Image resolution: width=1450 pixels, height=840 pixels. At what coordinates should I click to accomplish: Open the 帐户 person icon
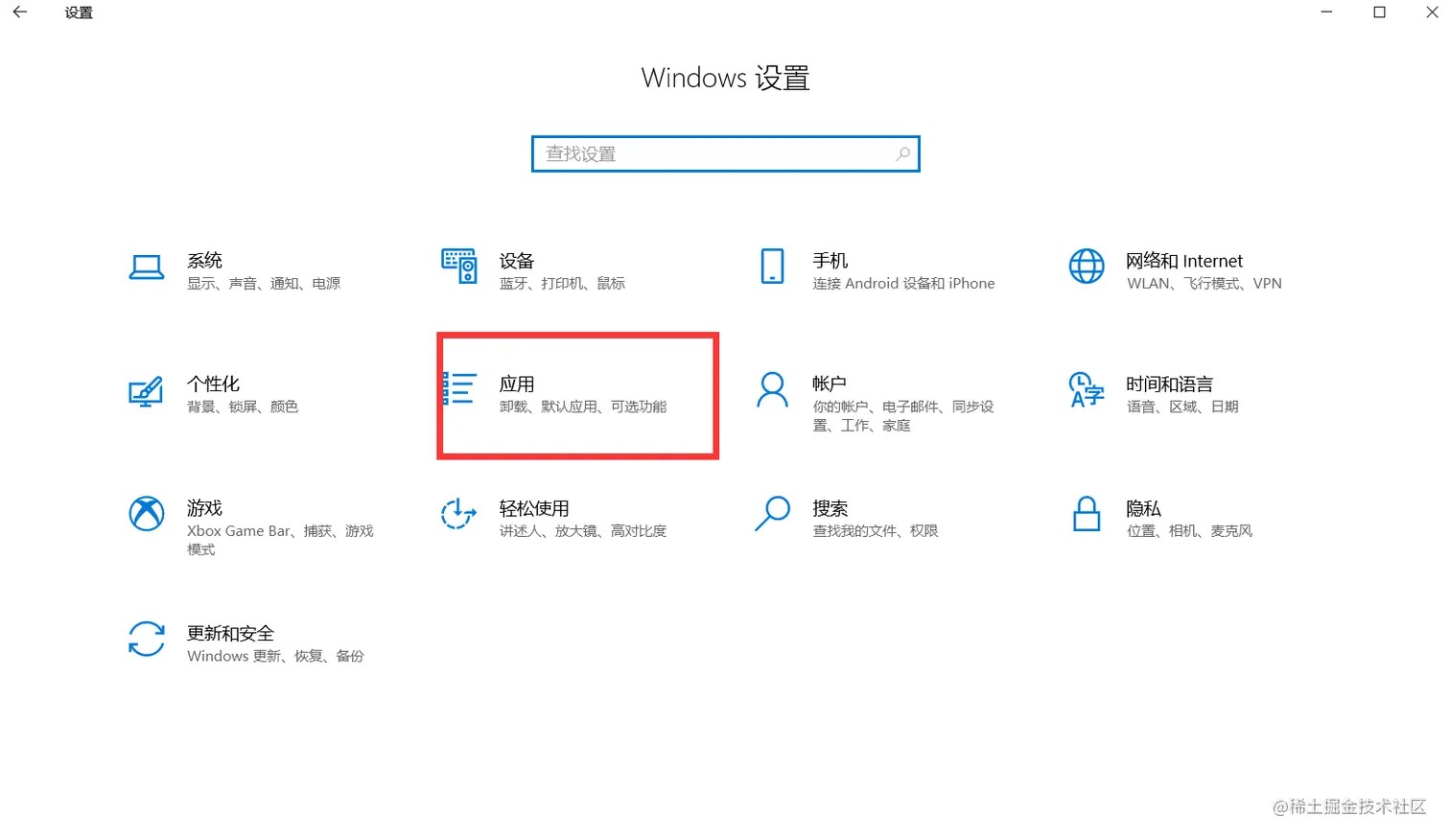(772, 390)
